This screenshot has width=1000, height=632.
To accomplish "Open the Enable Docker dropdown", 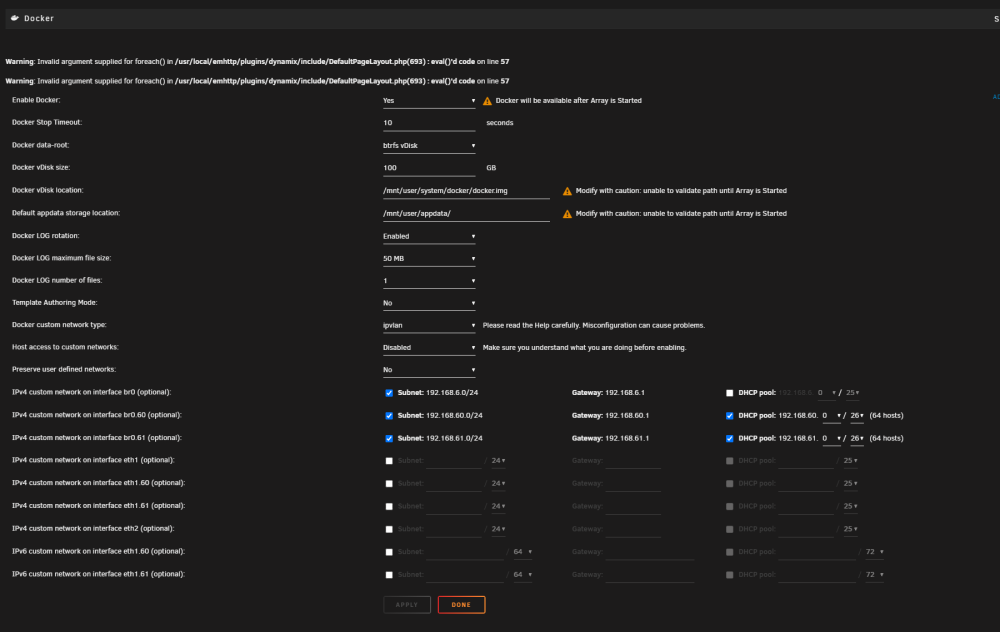I will pos(429,101).
